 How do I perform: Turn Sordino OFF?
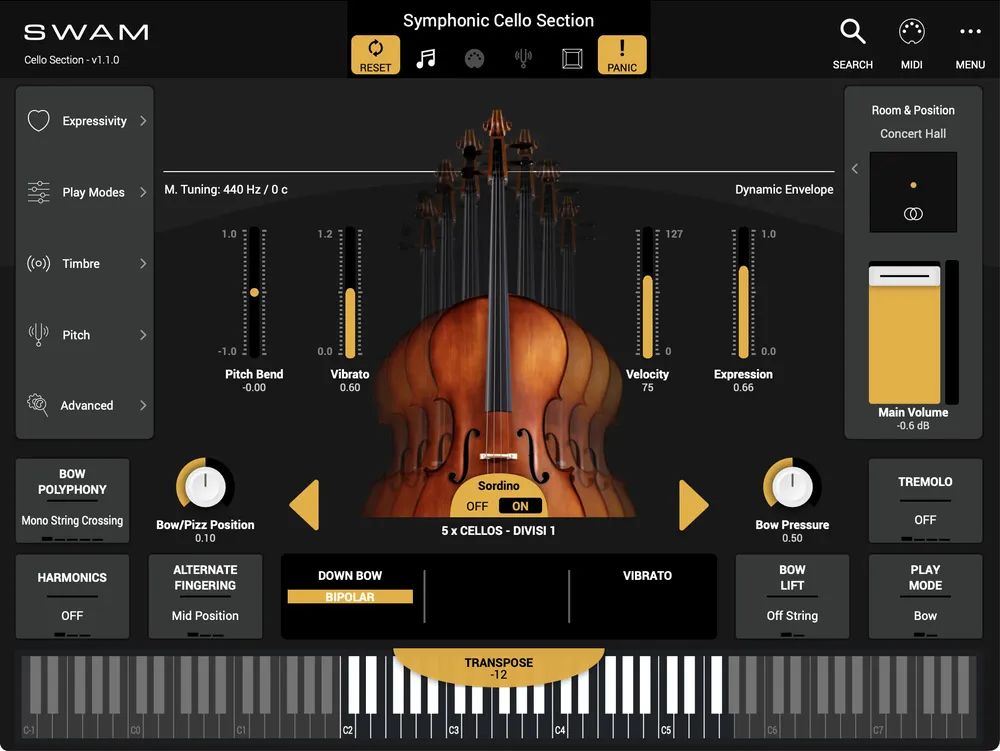tap(476, 506)
